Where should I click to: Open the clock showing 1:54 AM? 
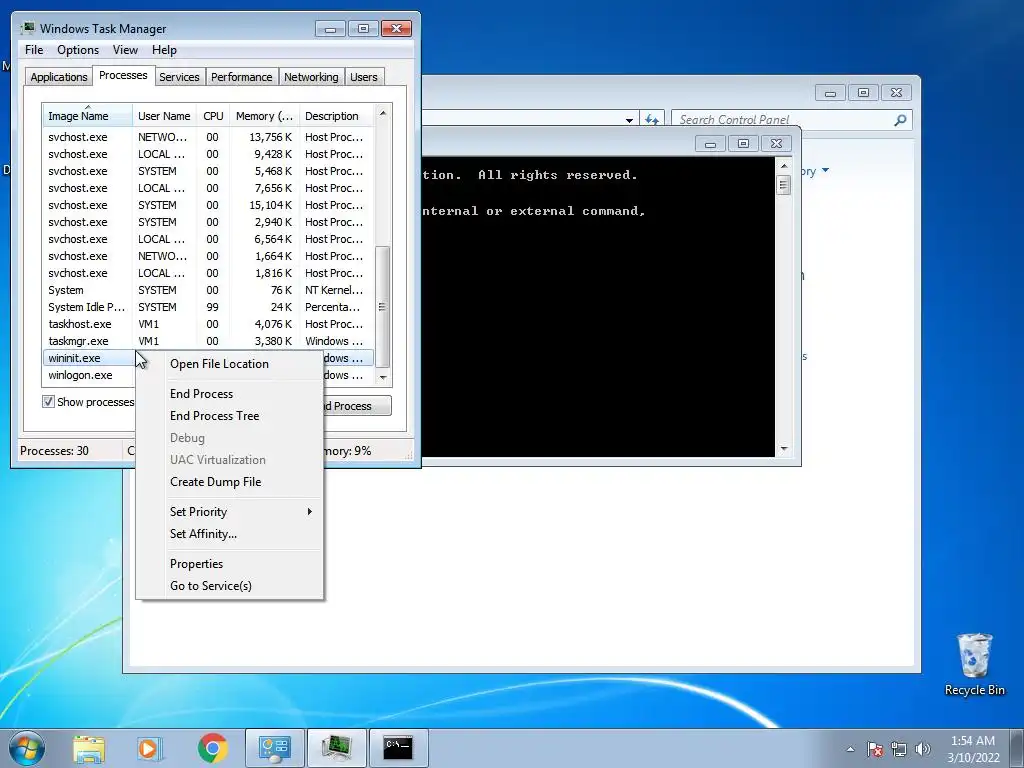point(973,748)
